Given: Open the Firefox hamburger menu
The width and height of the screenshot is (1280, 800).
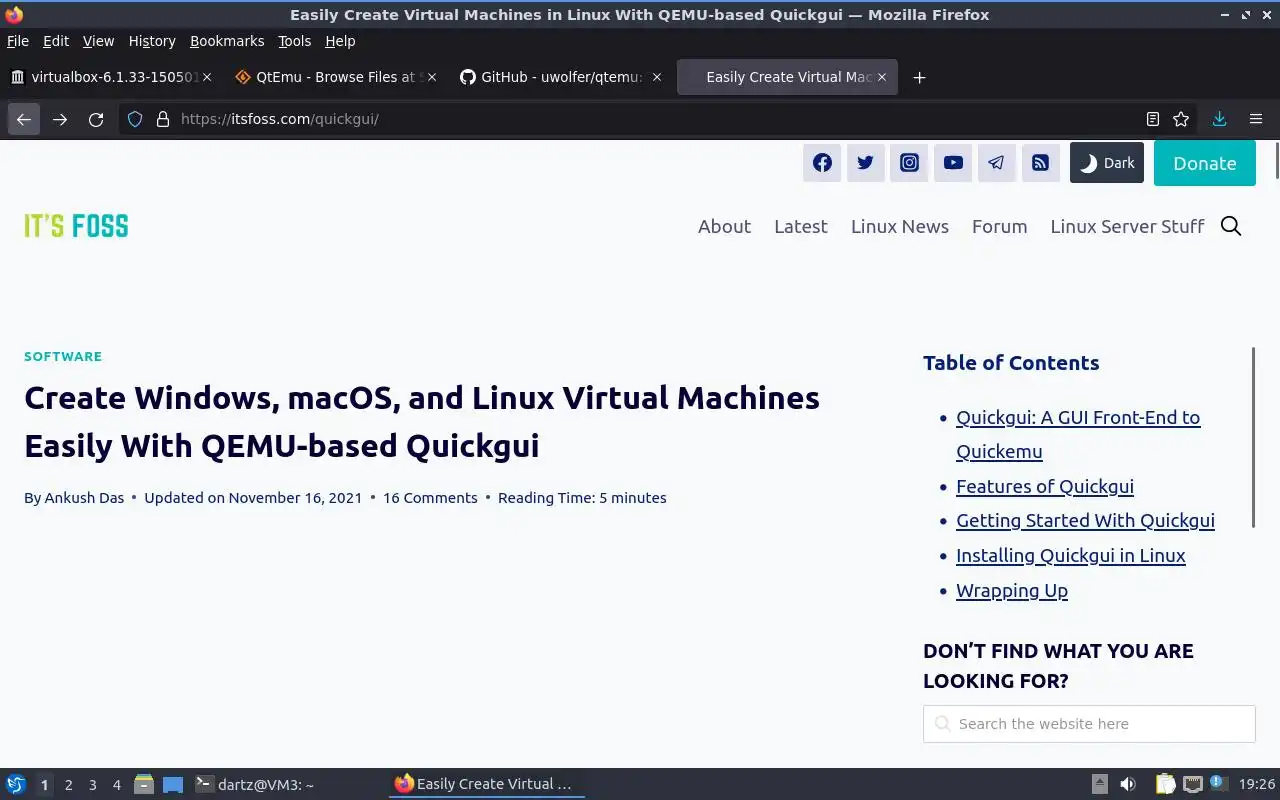Looking at the screenshot, I should [x=1256, y=119].
